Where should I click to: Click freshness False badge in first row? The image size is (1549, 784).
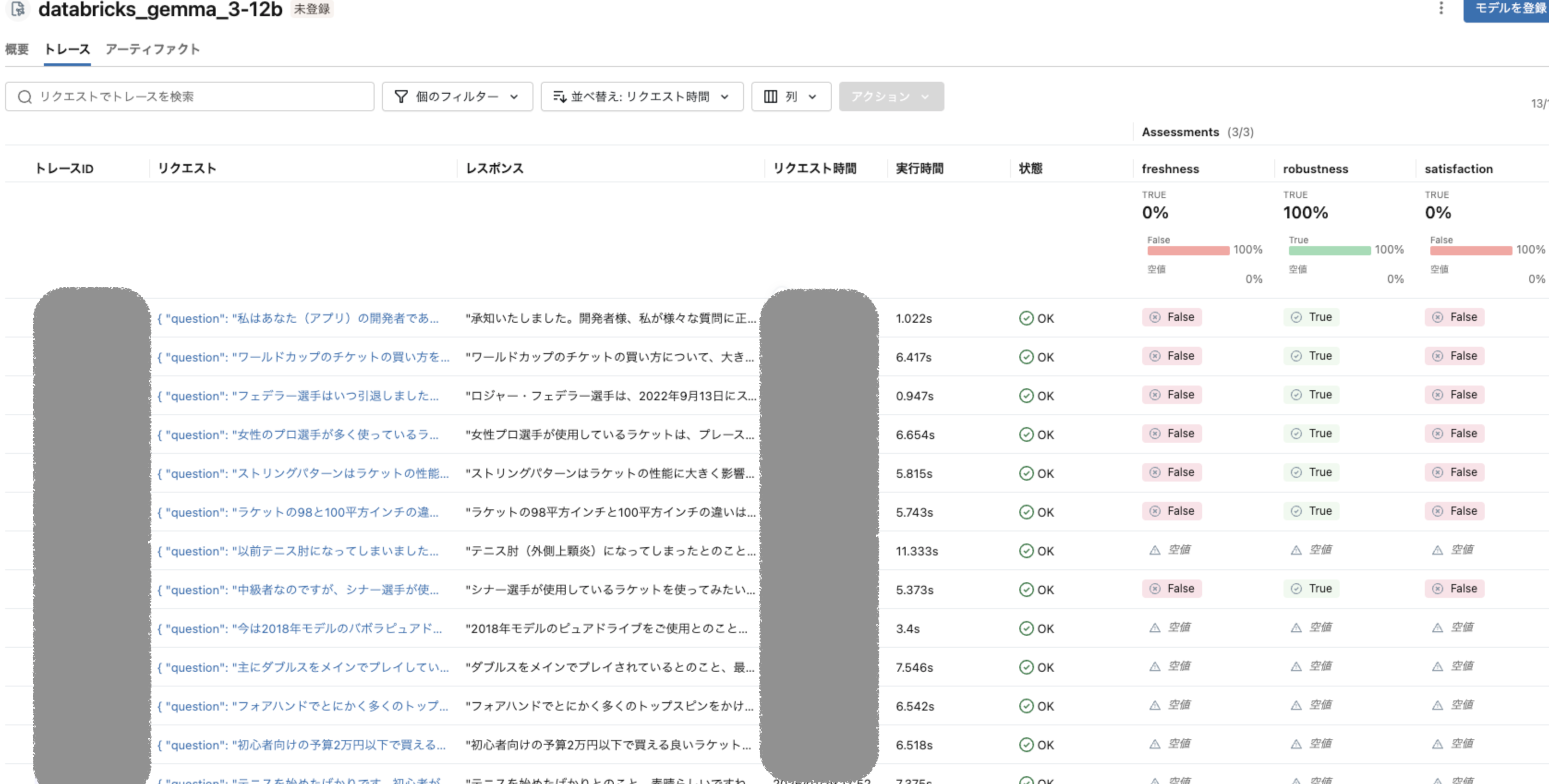[1171, 318]
